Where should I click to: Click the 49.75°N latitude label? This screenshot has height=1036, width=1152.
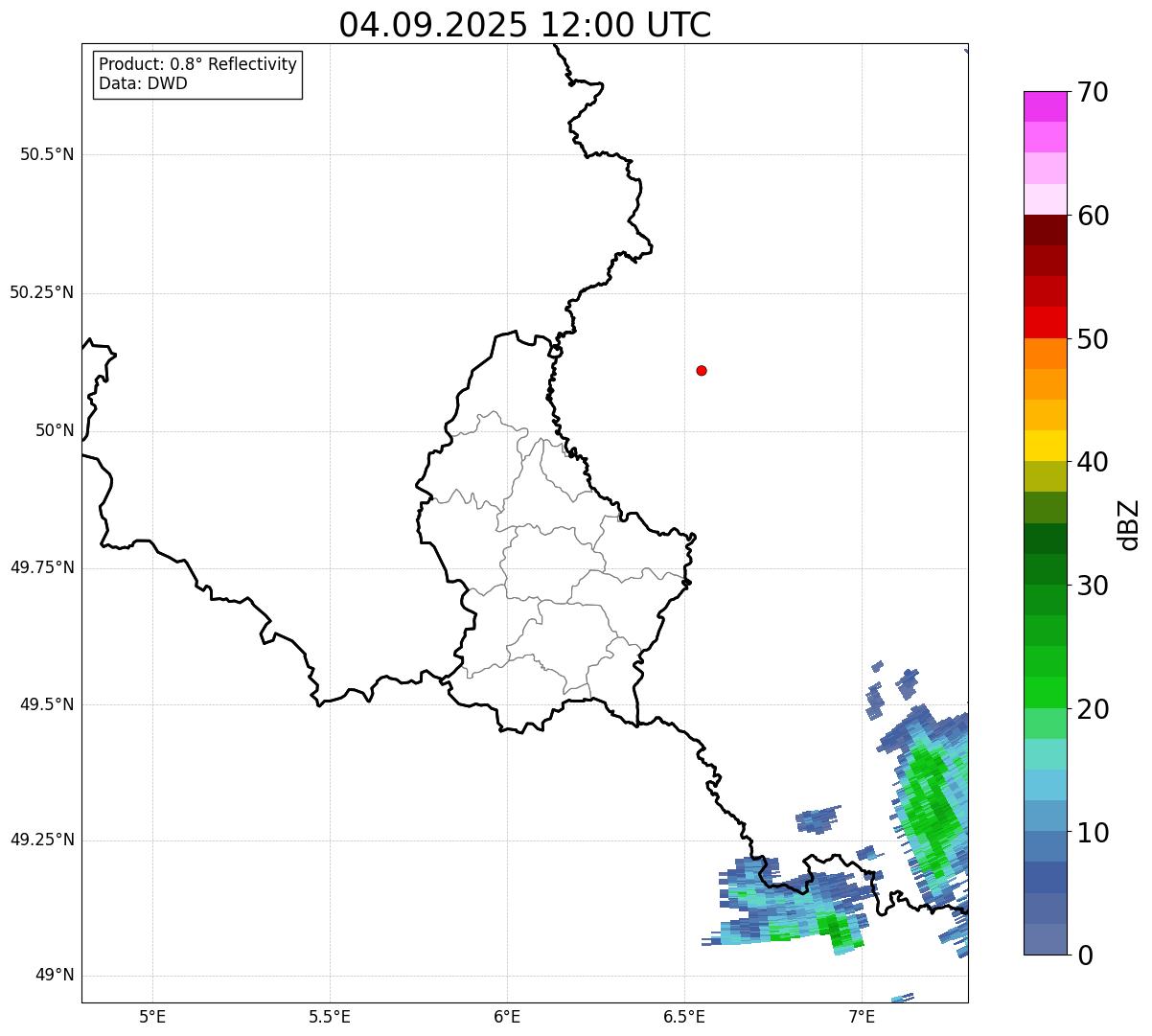[42, 567]
